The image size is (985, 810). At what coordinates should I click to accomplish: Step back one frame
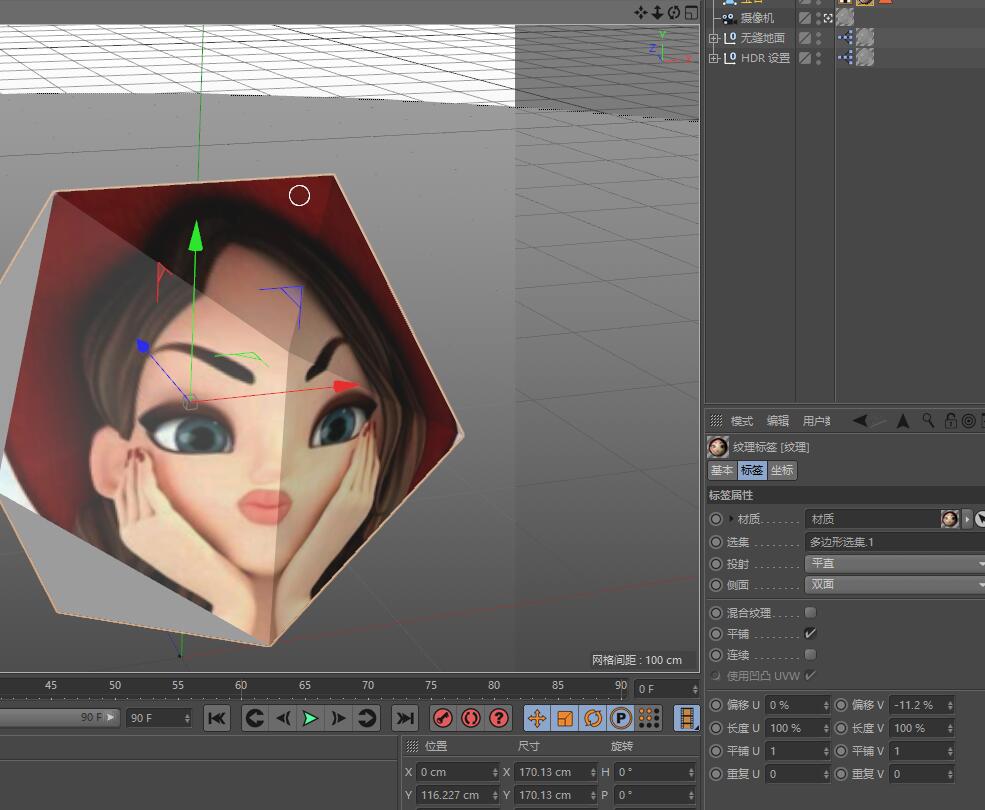pos(283,718)
